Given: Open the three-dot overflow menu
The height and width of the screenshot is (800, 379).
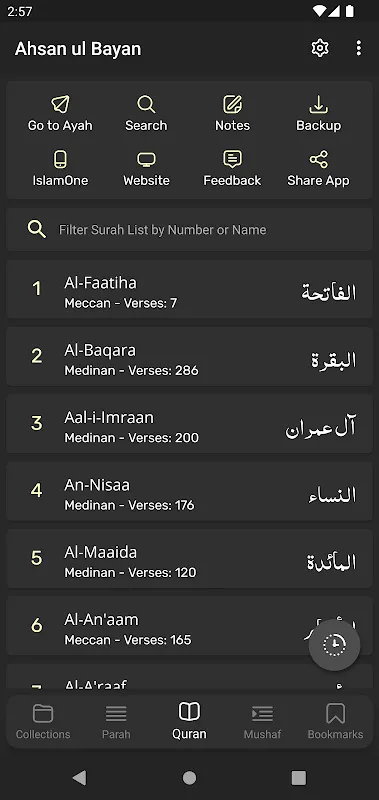Looking at the screenshot, I should coord(359,48).
